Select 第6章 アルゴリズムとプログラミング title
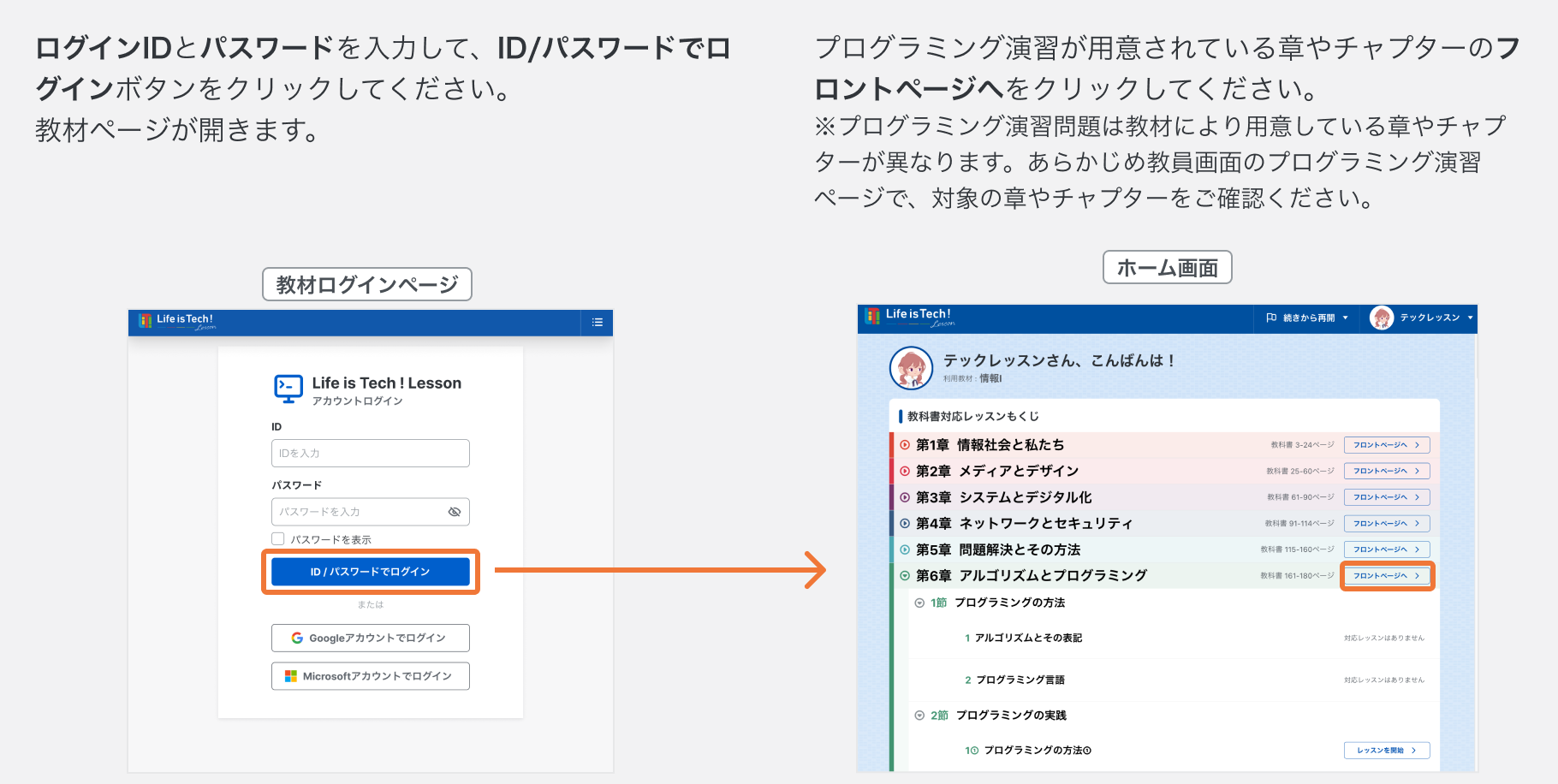This screenshot has height=784, width=1558. click(1032, 575)
